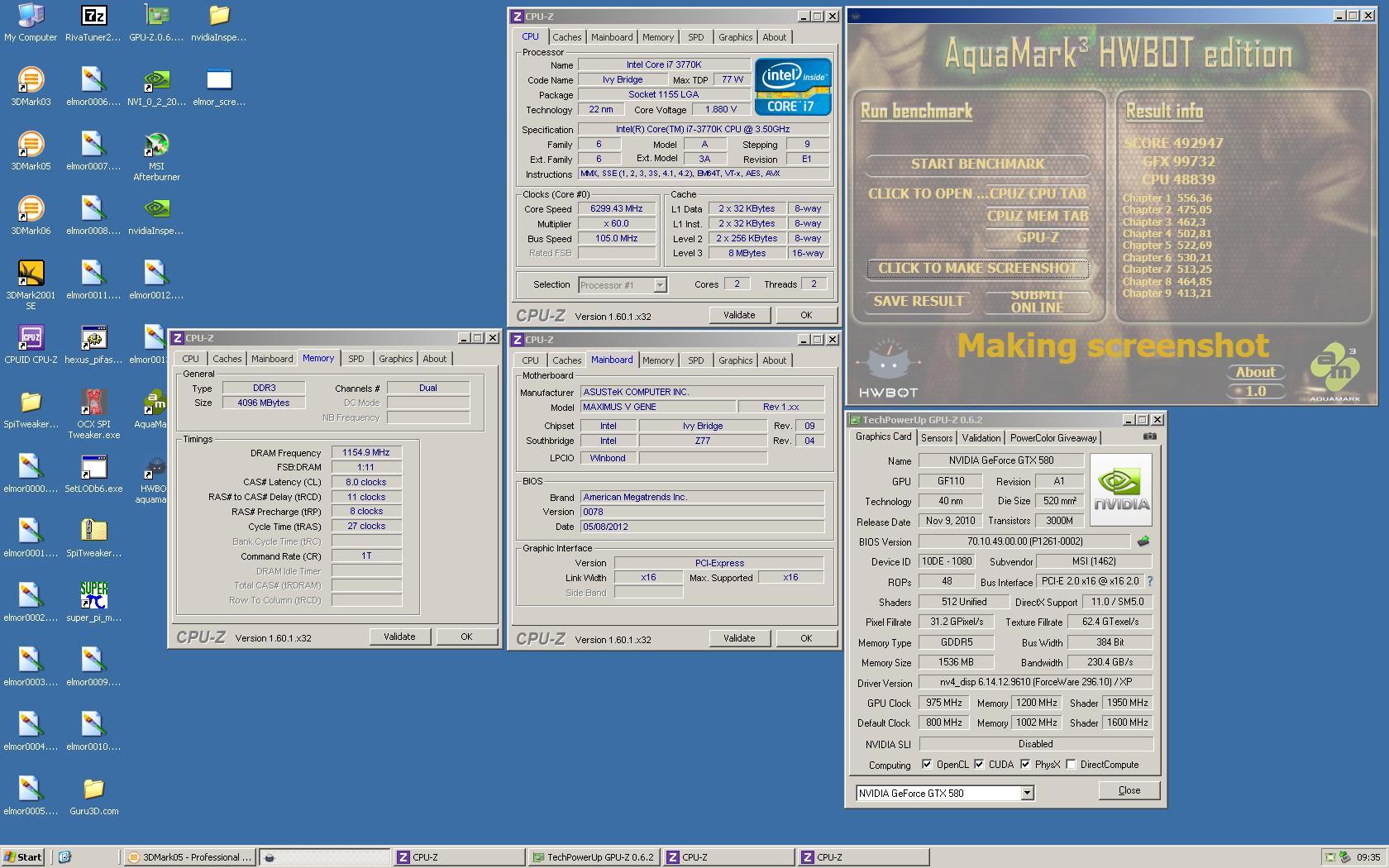Open Validation tab in GPU-Z

[981, 438]
